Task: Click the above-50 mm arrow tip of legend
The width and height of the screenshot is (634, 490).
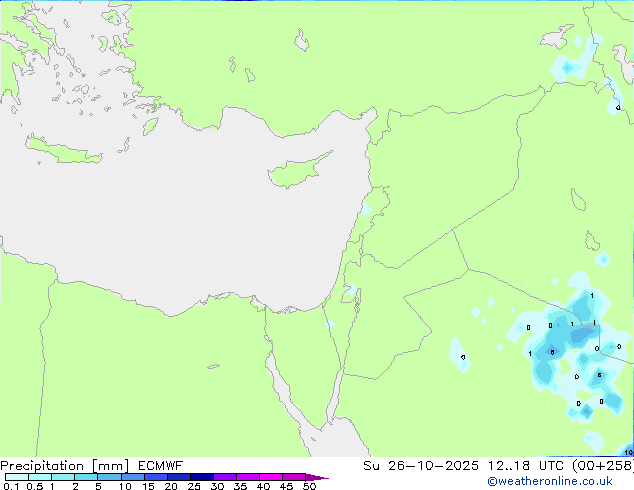Action: click(317, 477)
